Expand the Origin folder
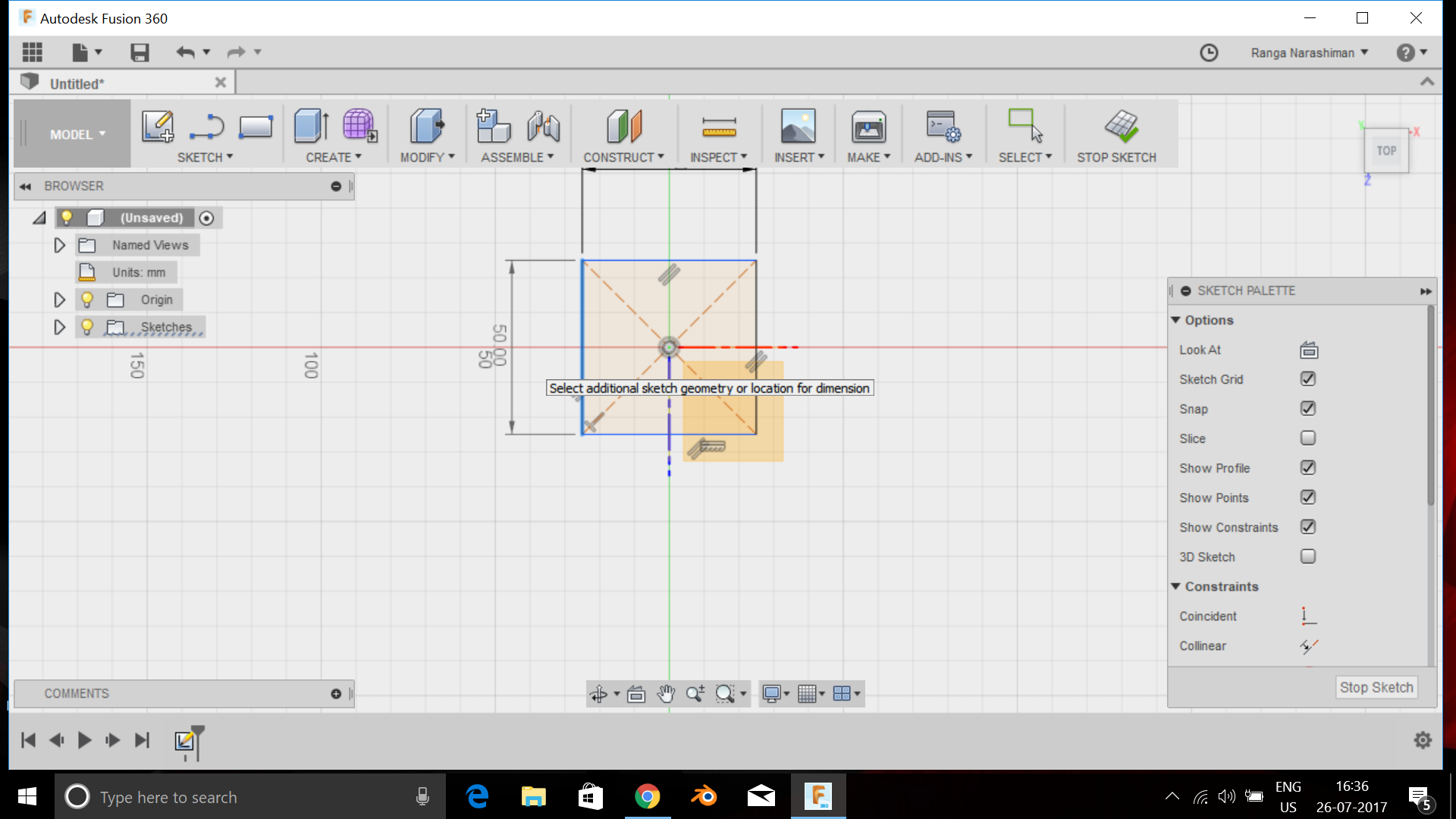1456x819 pixels. (59, 300)
